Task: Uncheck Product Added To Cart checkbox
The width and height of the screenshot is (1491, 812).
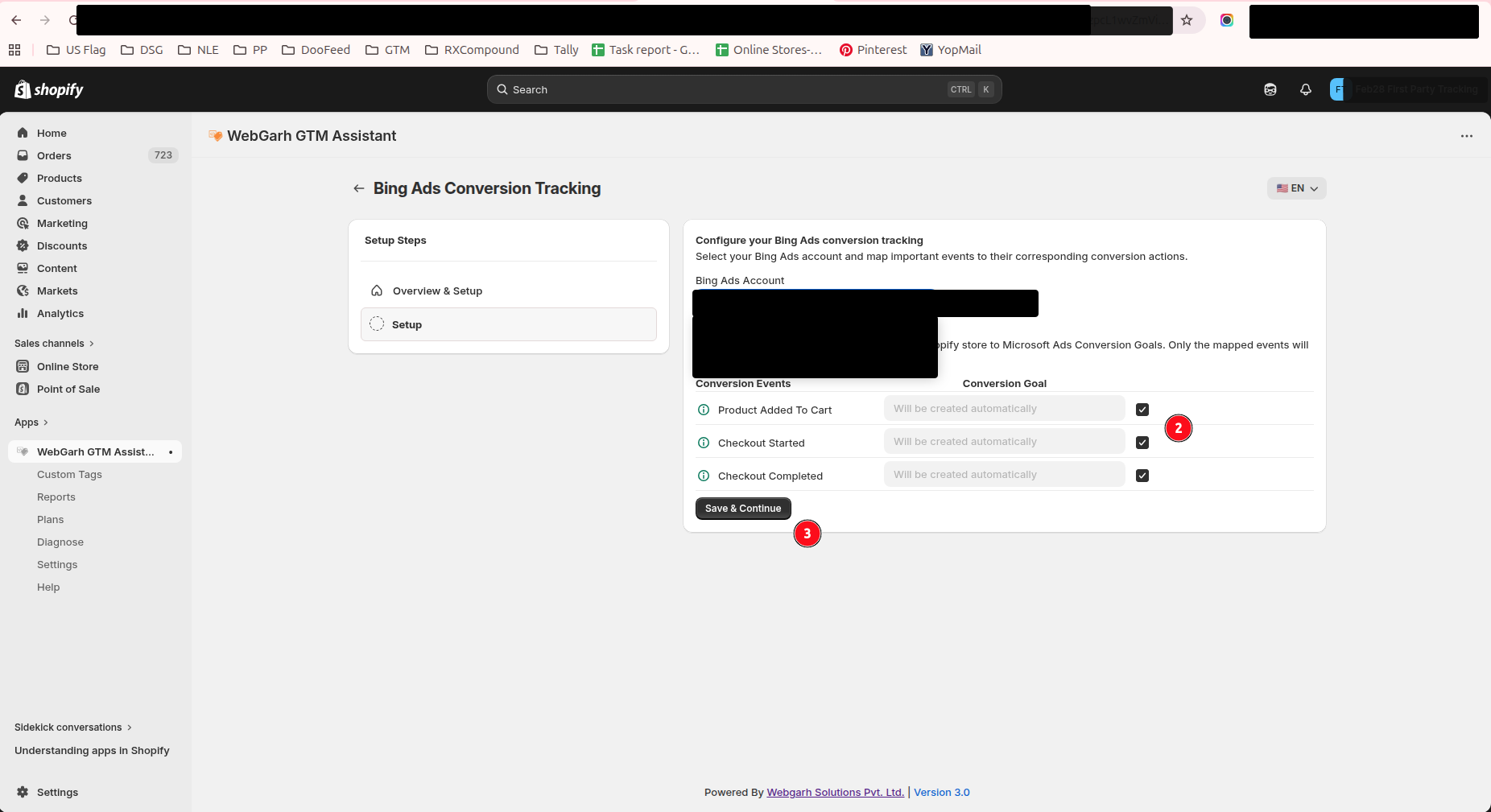Action: pos(1142,410)
